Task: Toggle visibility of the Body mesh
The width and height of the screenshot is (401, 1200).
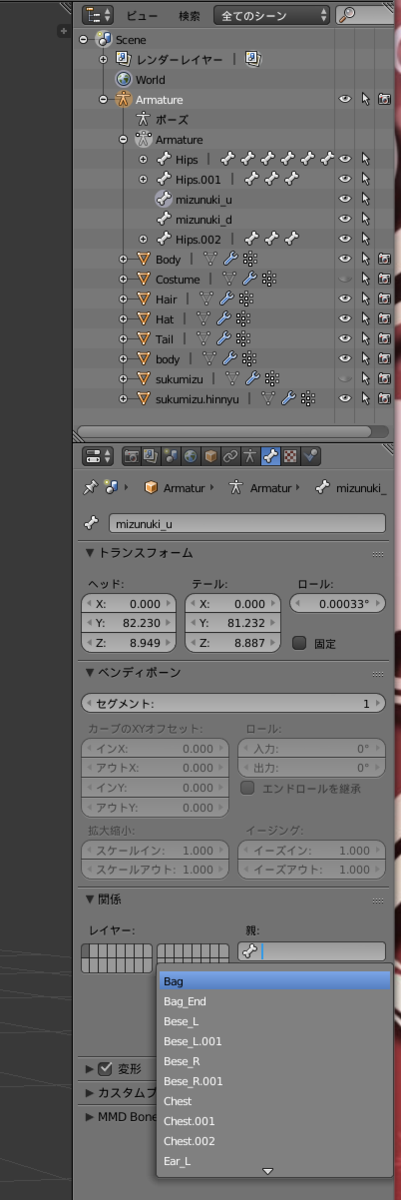Action: click(x=345, y=260)
